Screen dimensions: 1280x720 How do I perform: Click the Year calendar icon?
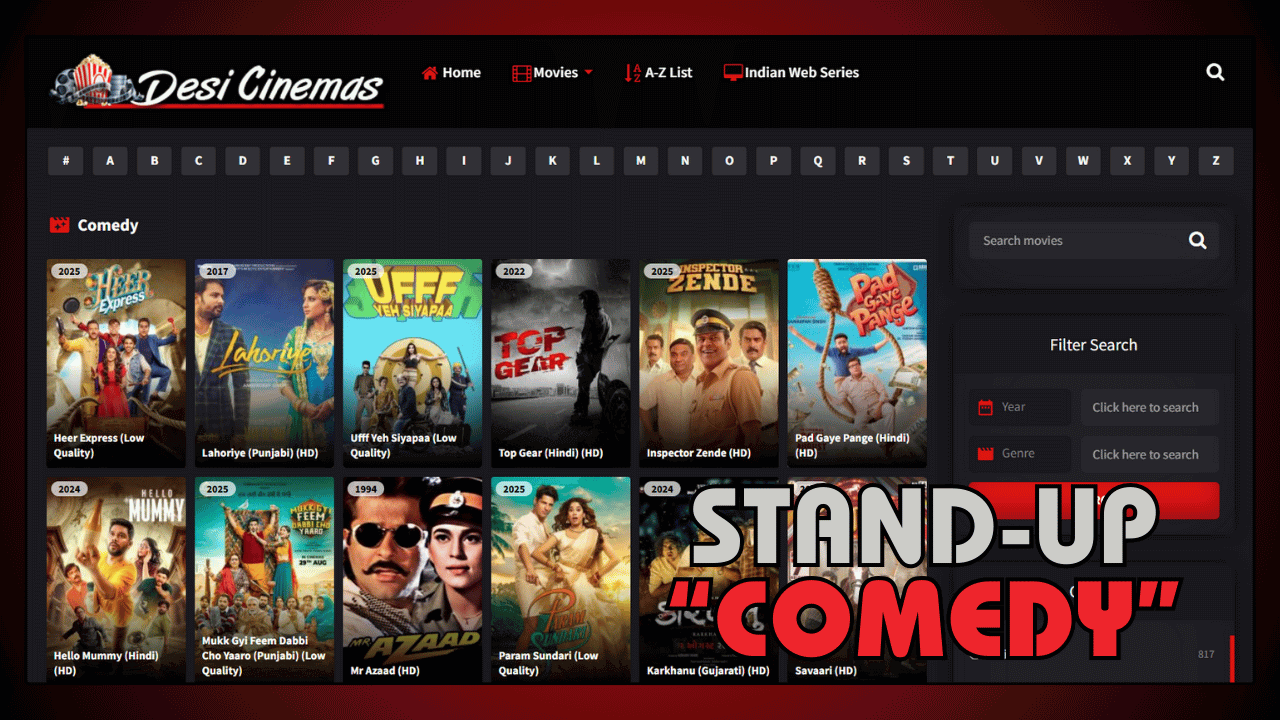click(985, 407)
